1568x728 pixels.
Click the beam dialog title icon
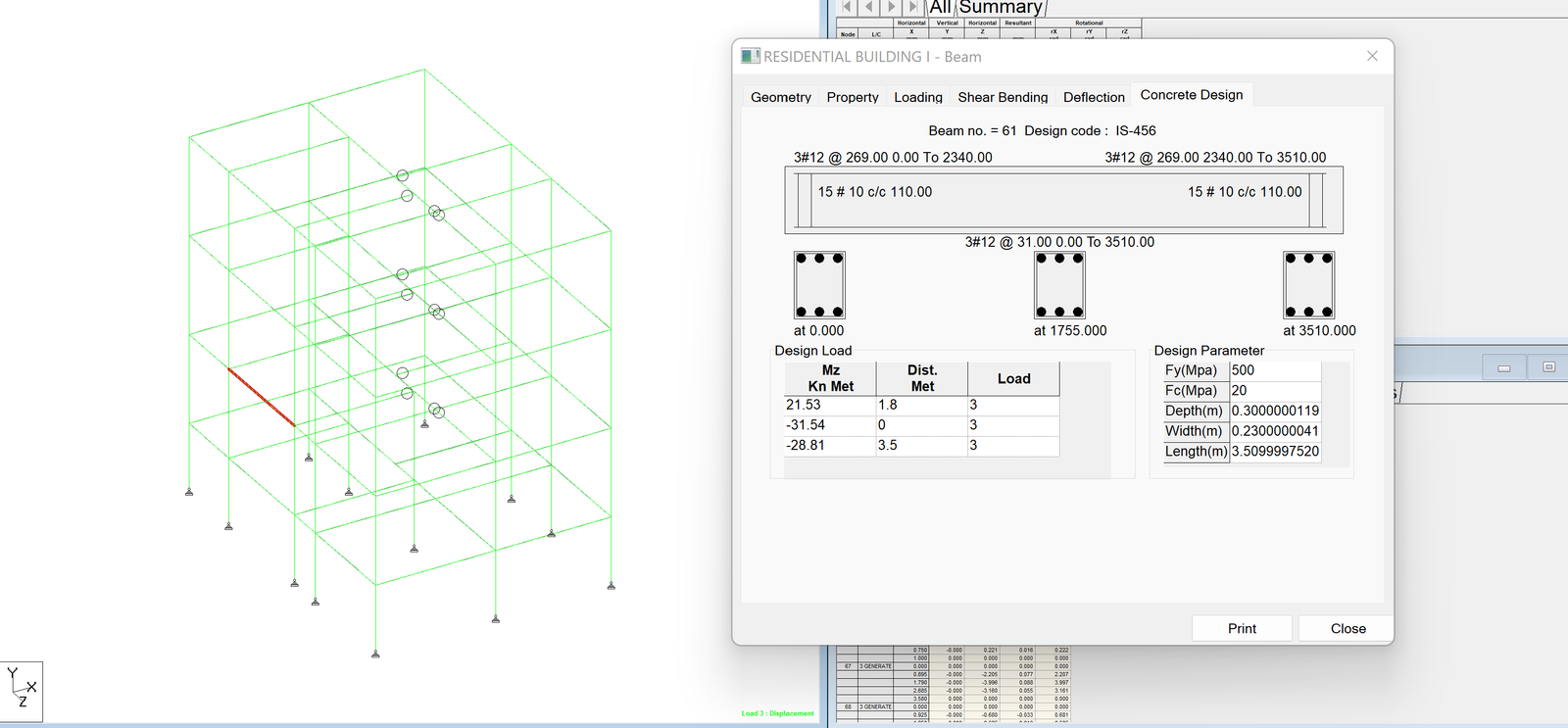tap(751, 56)
